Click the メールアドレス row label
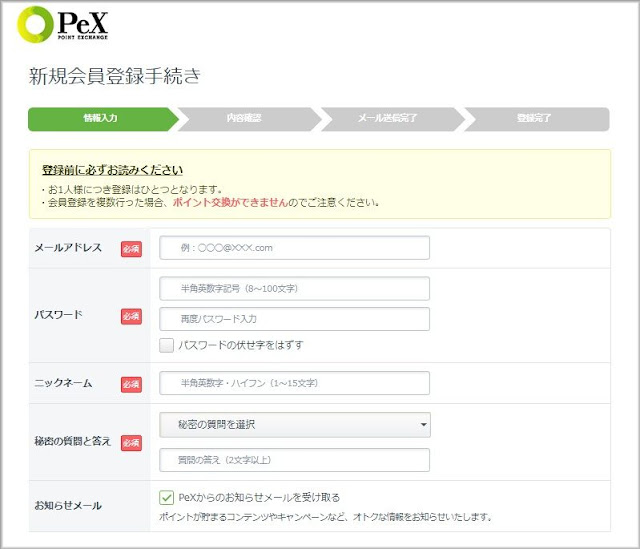Screen dimensions: 640x549 point(68,248)
